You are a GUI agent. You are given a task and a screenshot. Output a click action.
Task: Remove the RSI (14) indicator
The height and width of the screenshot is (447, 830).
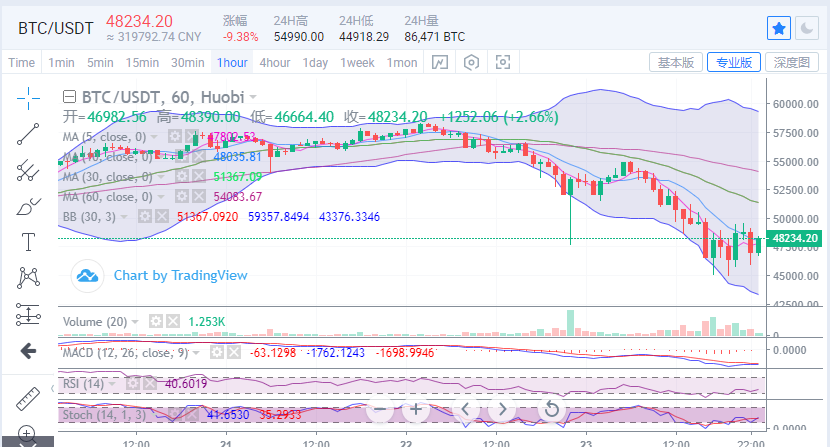(150, 383)
